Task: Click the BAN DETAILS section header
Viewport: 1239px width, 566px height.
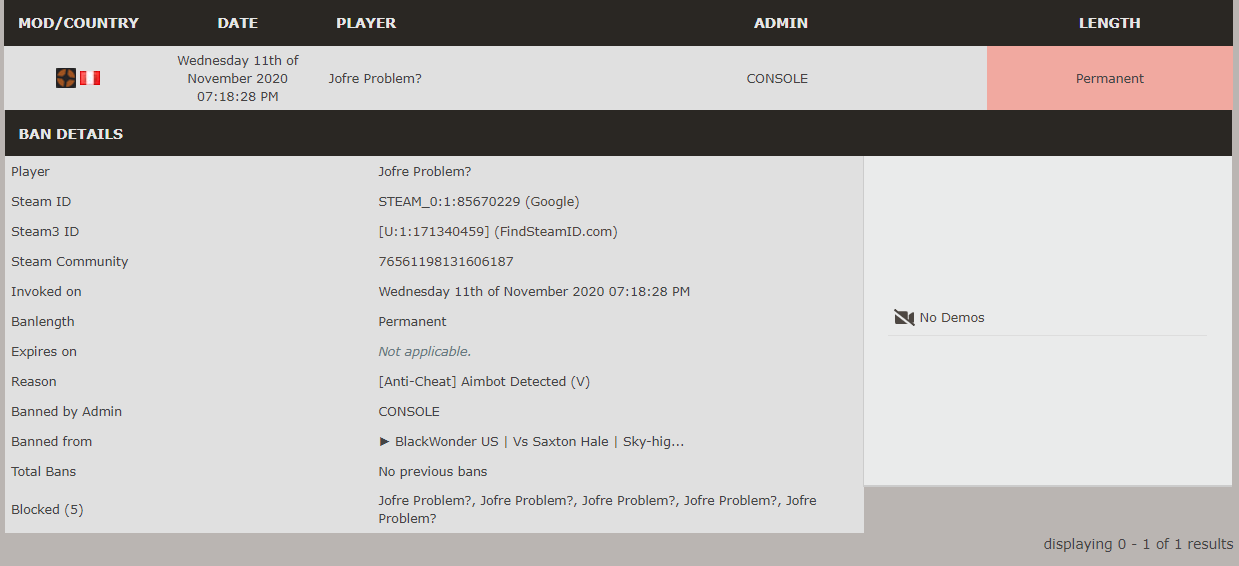Action: point(71,134)
